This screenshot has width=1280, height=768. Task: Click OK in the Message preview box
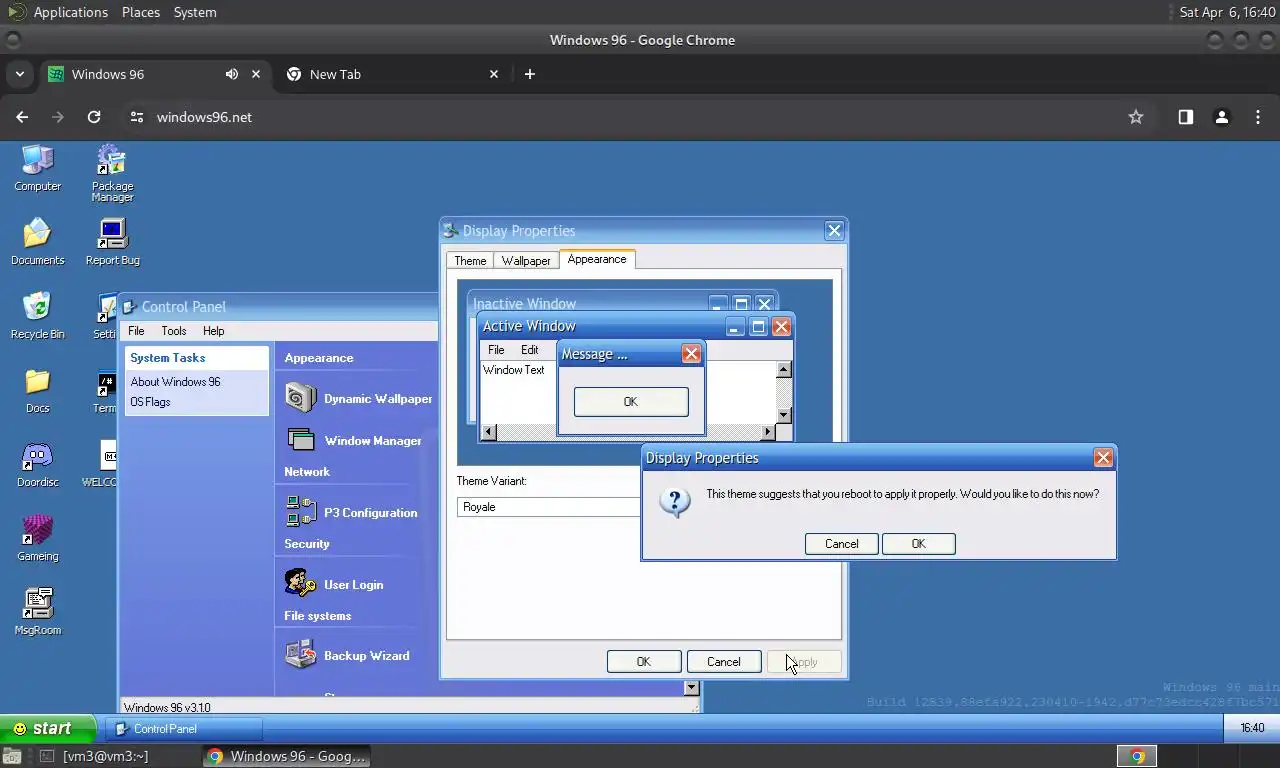click(631, 402)
